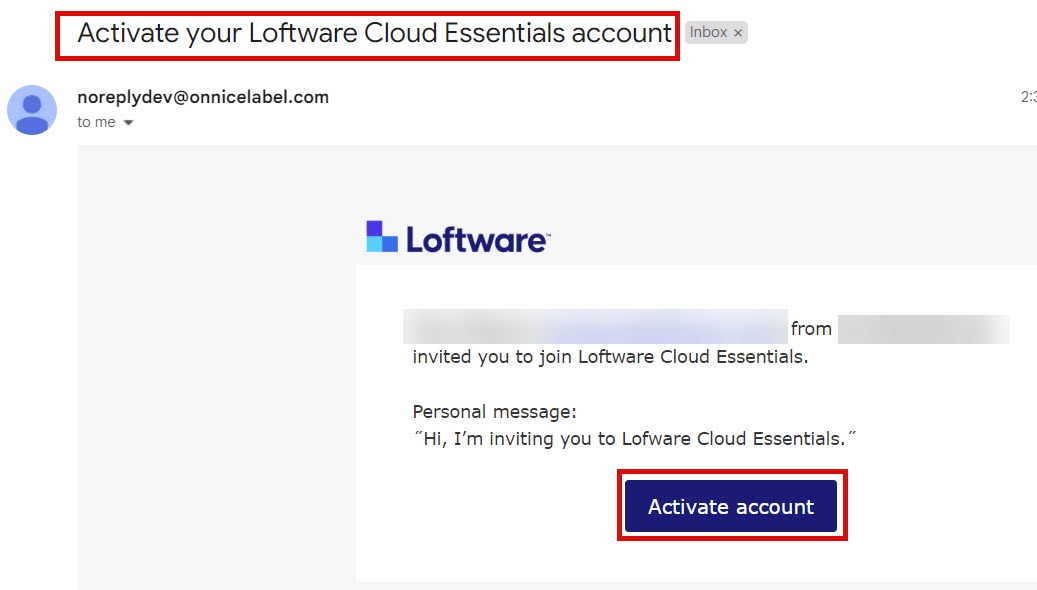1037x590 pixels.
Task: Click the Activate account button
Action: (731, 506)
